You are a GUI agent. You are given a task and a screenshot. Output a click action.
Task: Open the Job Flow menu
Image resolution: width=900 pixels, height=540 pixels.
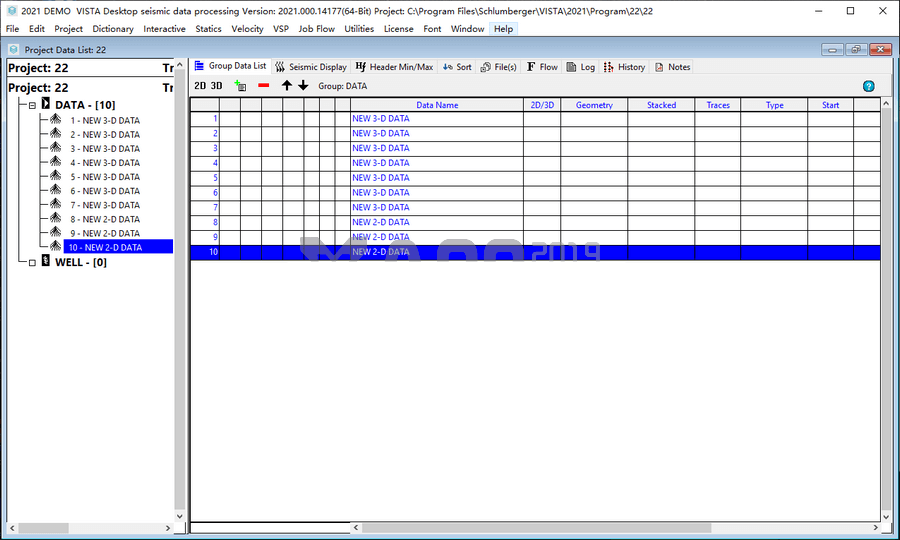[316, 29]
